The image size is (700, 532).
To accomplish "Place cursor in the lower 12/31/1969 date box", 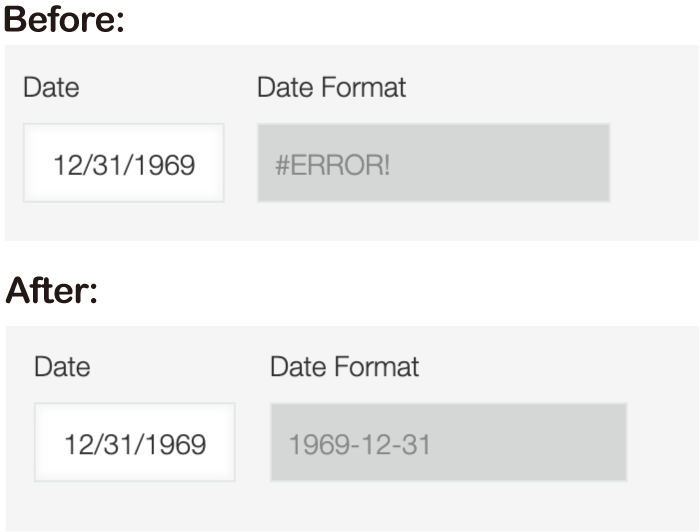I will pos(135,443).
